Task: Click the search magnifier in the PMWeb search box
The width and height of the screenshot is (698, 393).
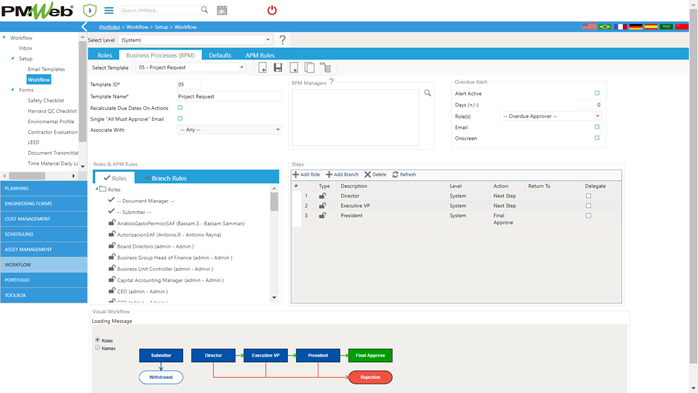Action: point(204,10)
